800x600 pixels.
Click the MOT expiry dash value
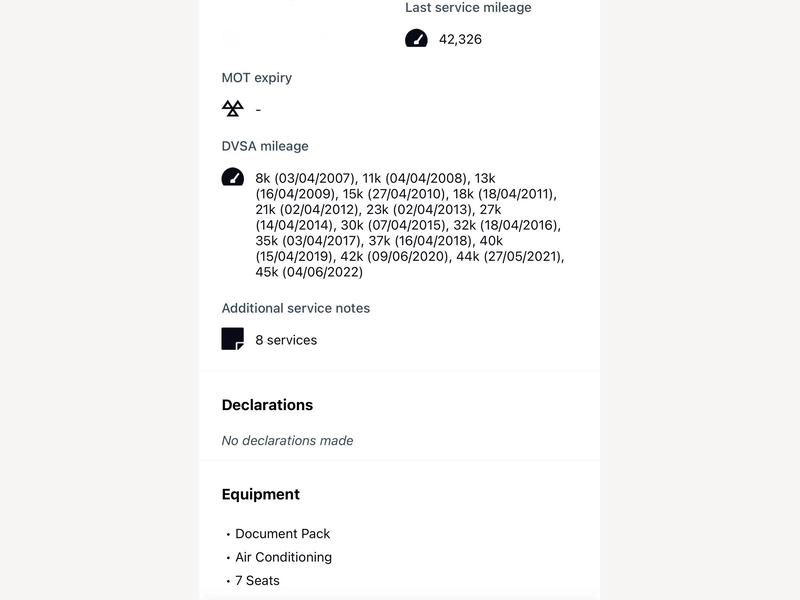pos(258,110)
